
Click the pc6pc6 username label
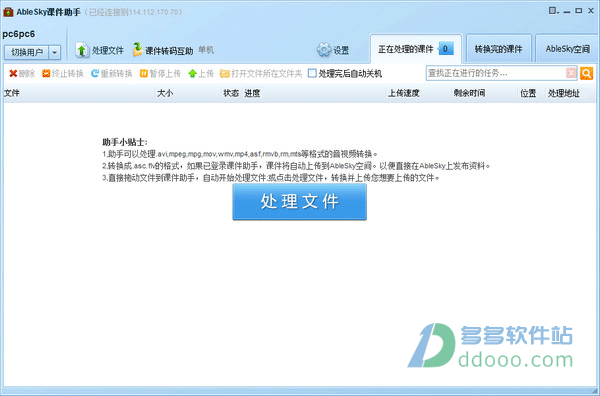[19, 34]
